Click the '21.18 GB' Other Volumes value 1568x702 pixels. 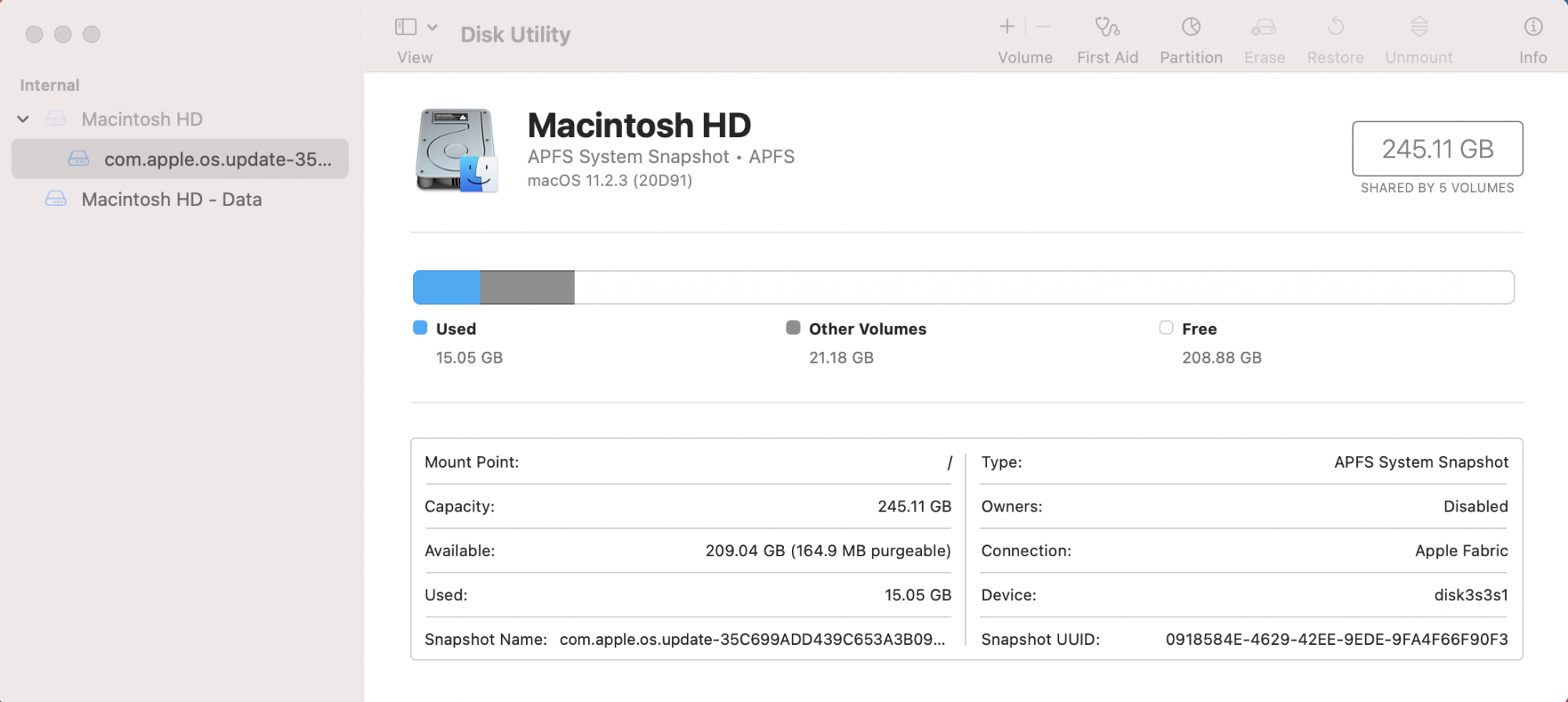(x=841, y=358)
